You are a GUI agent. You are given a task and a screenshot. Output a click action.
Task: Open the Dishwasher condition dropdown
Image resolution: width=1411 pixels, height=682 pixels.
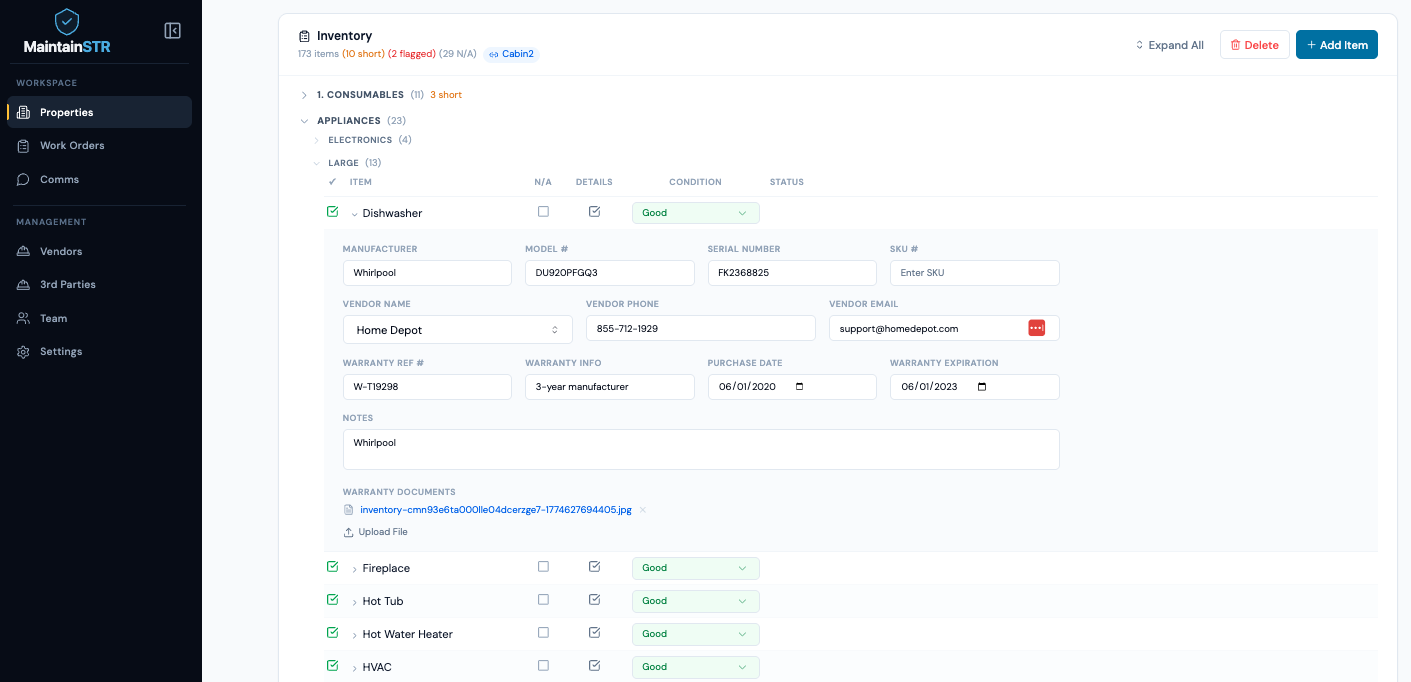(696, 213)
